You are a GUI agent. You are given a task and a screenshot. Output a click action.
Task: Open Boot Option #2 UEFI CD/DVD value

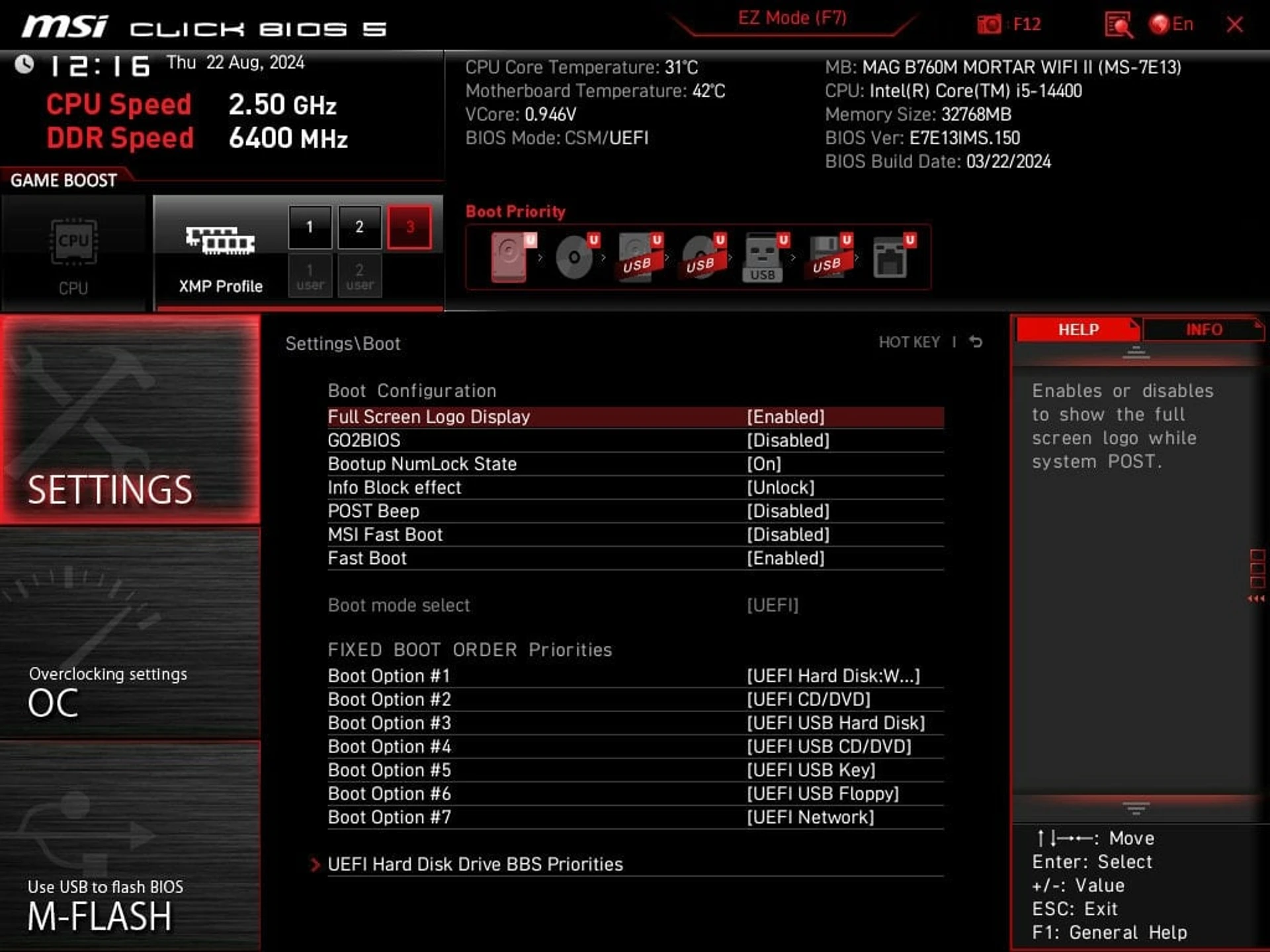point(808,699)
